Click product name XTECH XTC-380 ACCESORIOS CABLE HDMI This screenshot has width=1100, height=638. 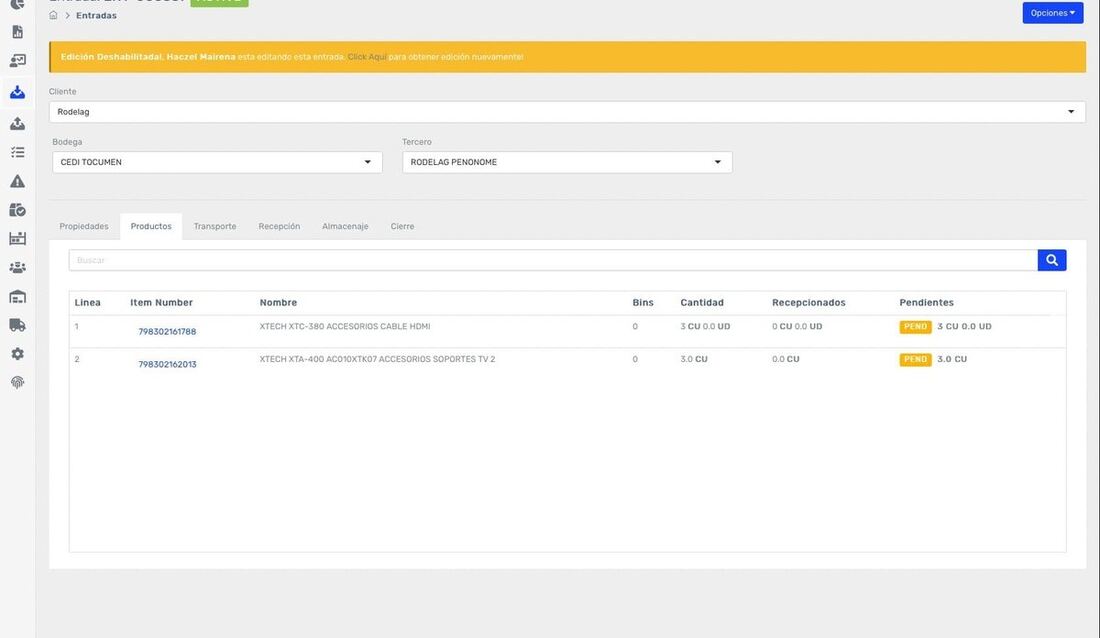pos(345,326)
